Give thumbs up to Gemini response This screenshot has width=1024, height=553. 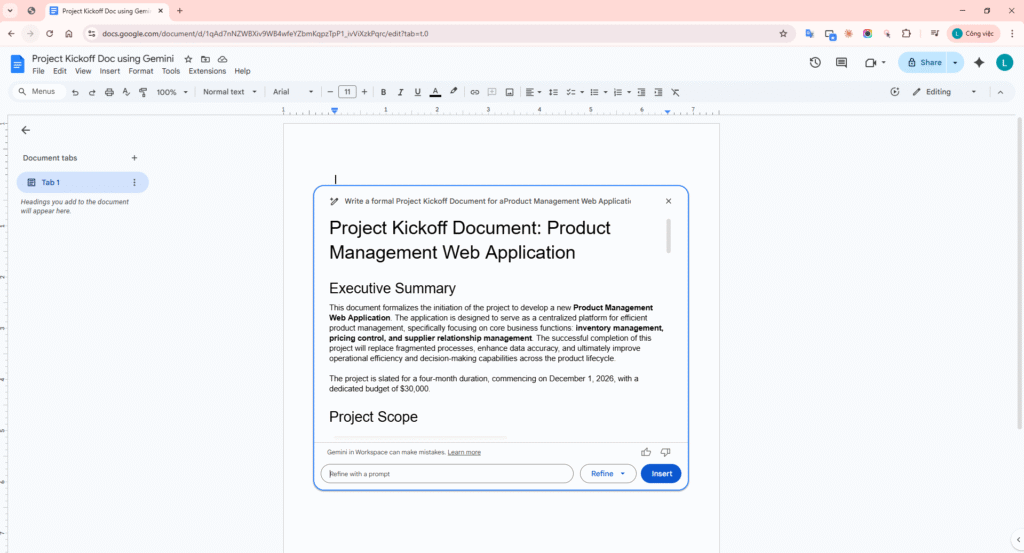pyautogui.click(x=646, y=452)
